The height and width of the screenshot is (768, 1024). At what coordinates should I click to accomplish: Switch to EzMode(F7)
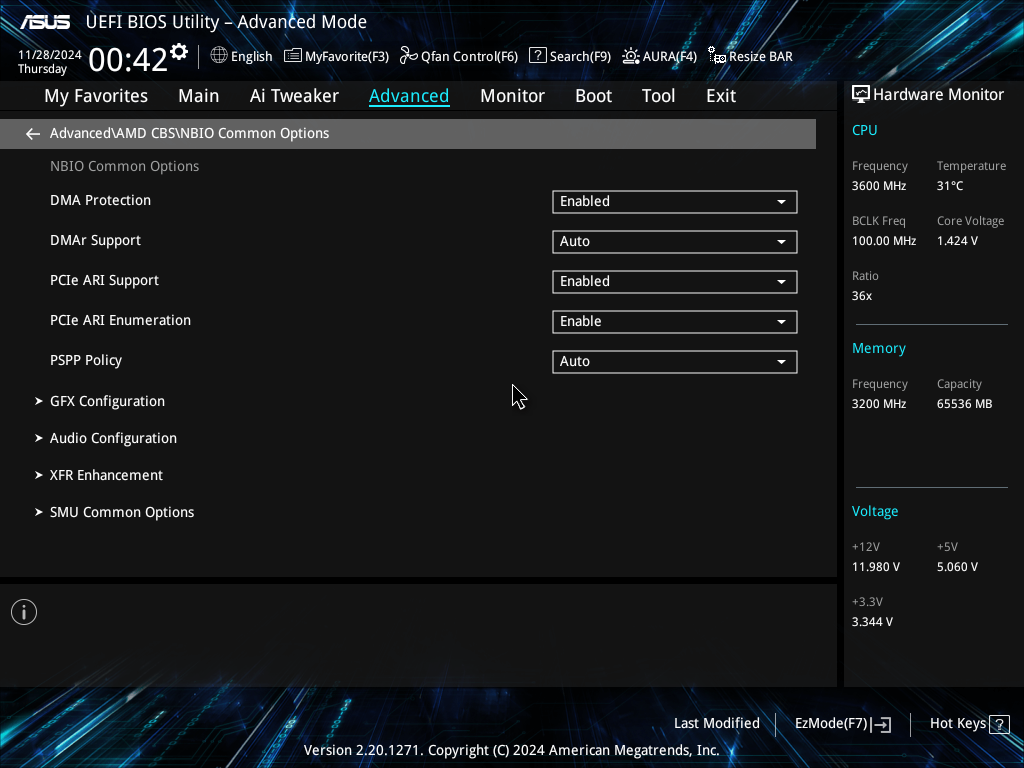click(842, 724)
